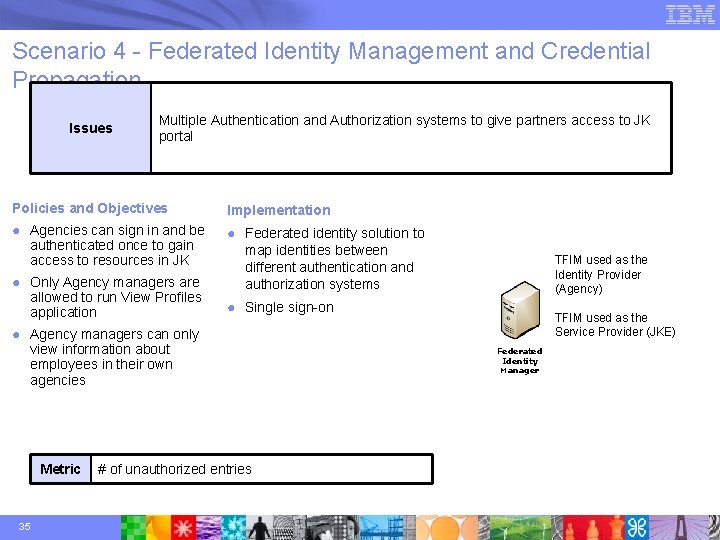The image size is (720, 540).
Task: Click the "Policies and Objectives" heading
Action: coord(90,208)
